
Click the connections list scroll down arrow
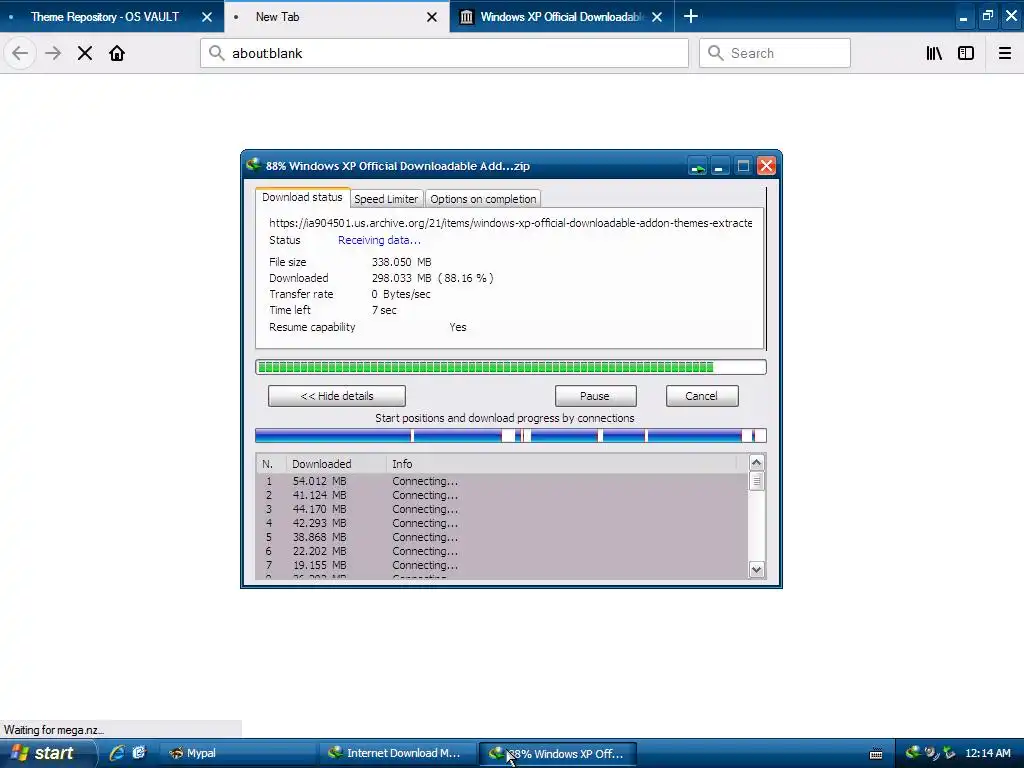pos(756,569)
